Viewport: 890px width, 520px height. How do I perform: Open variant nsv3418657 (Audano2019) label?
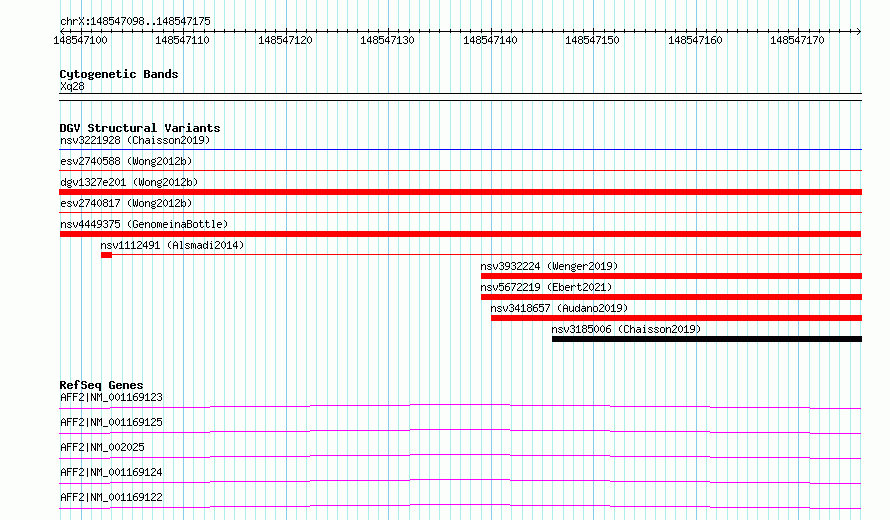pyautogui.click(x=559, y=308)
